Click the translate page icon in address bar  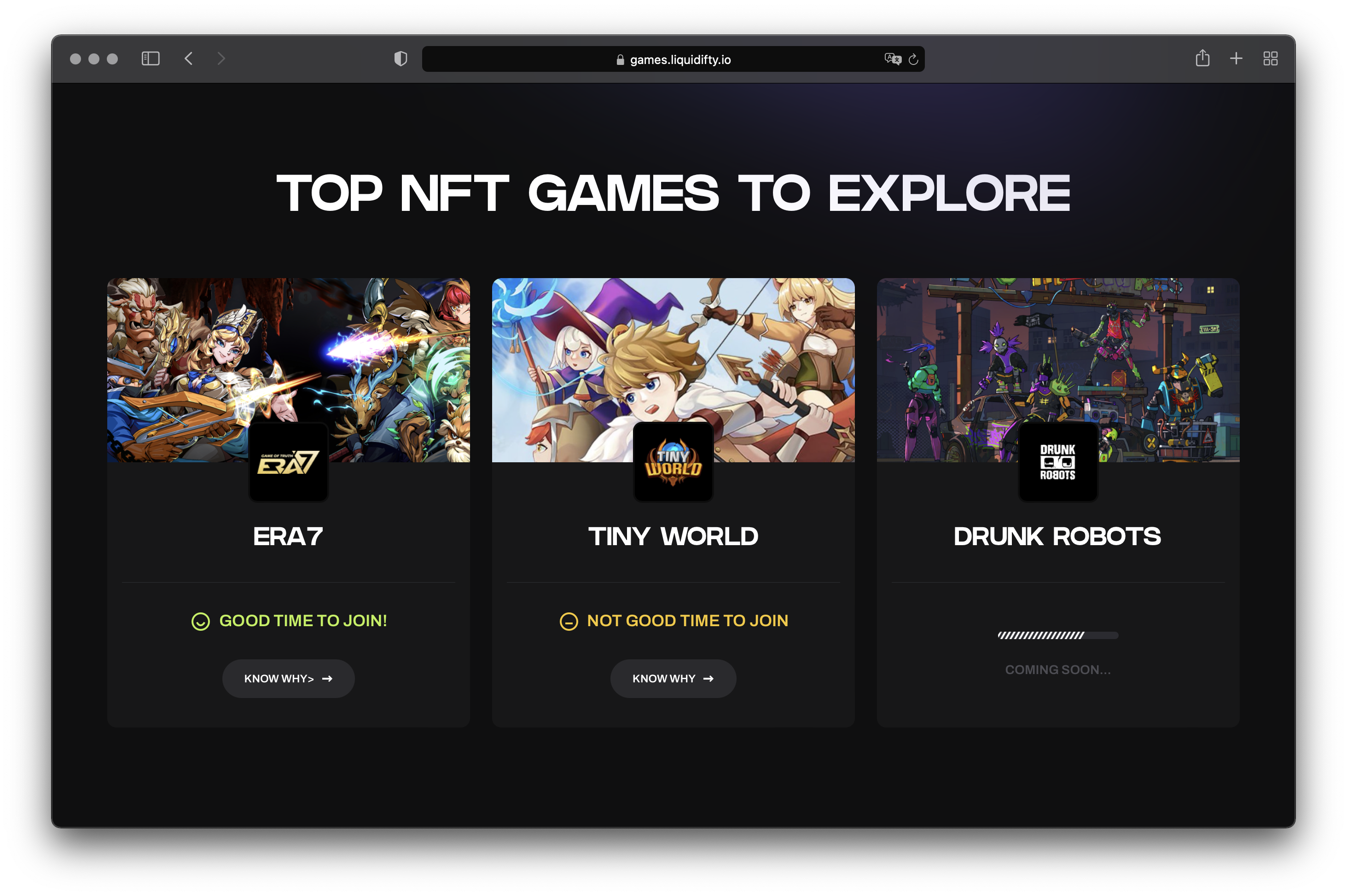(892, 59)
